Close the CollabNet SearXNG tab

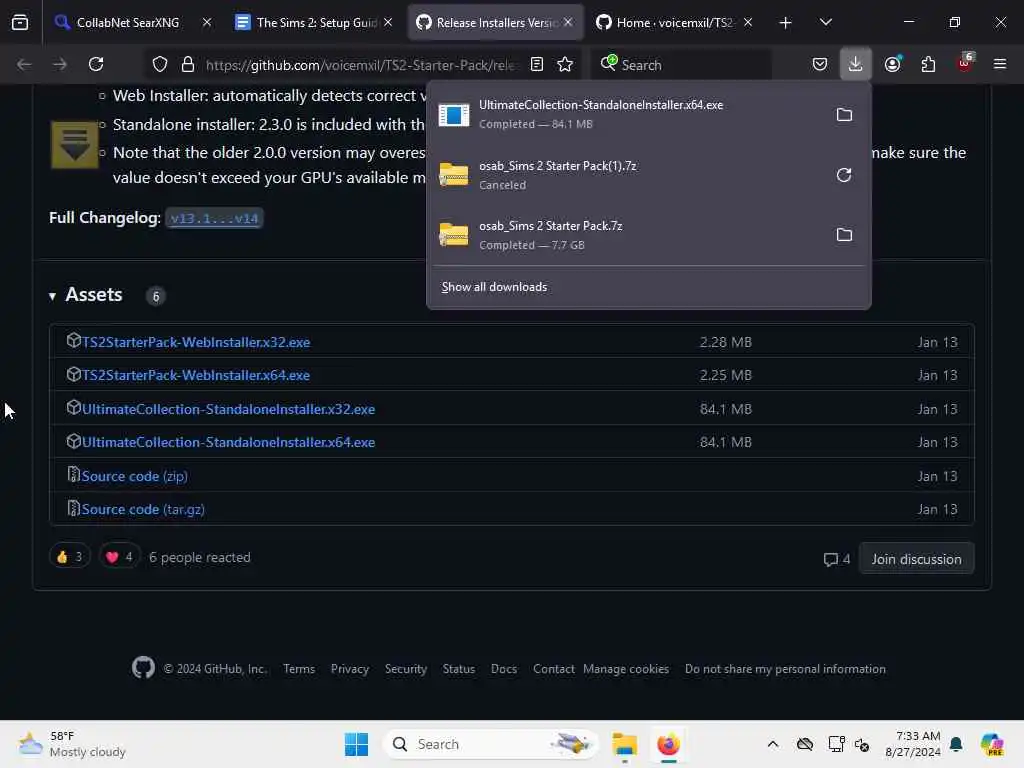click(x=207, y=22)
